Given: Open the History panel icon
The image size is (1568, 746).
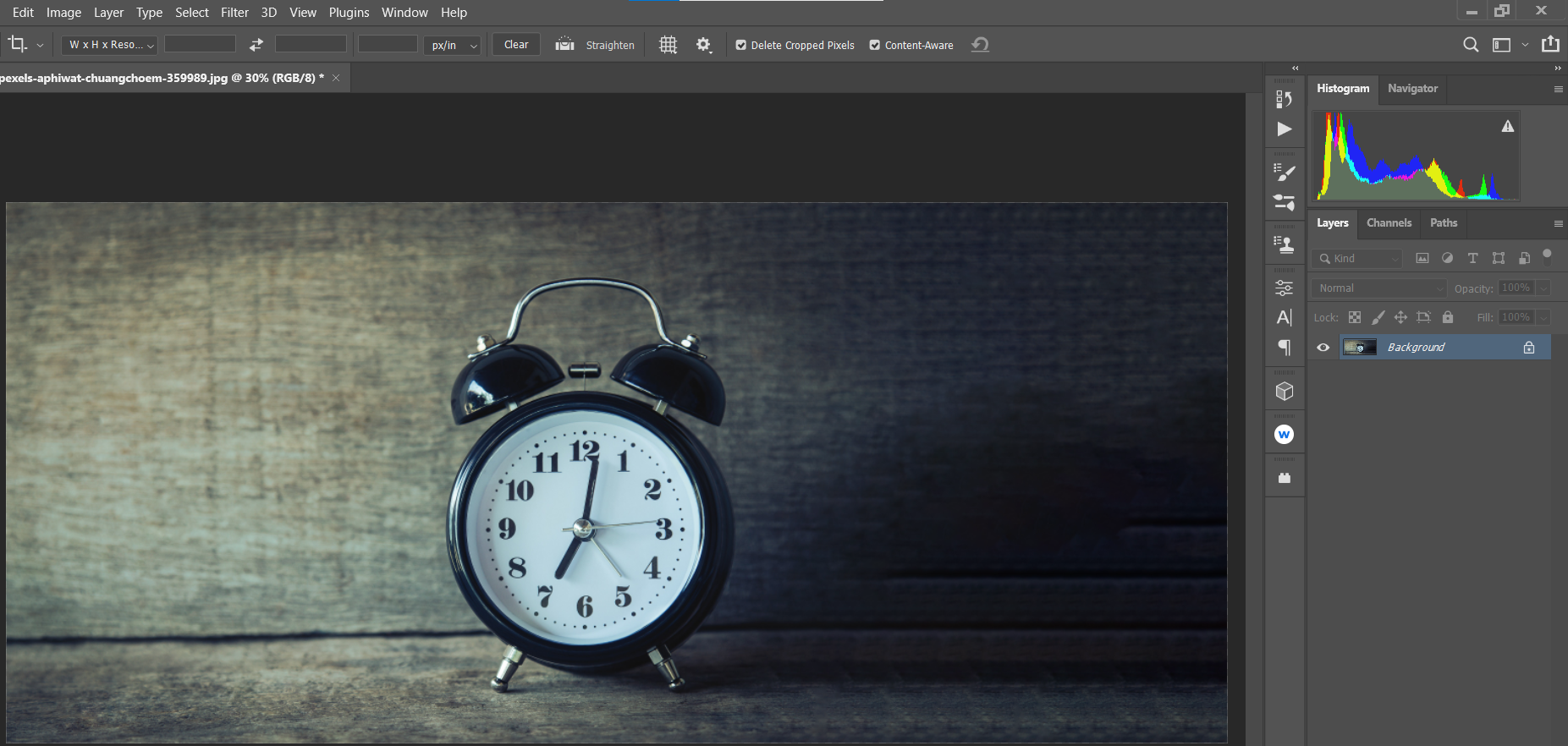Looking at the screenshot, I should click(1284, 99).
